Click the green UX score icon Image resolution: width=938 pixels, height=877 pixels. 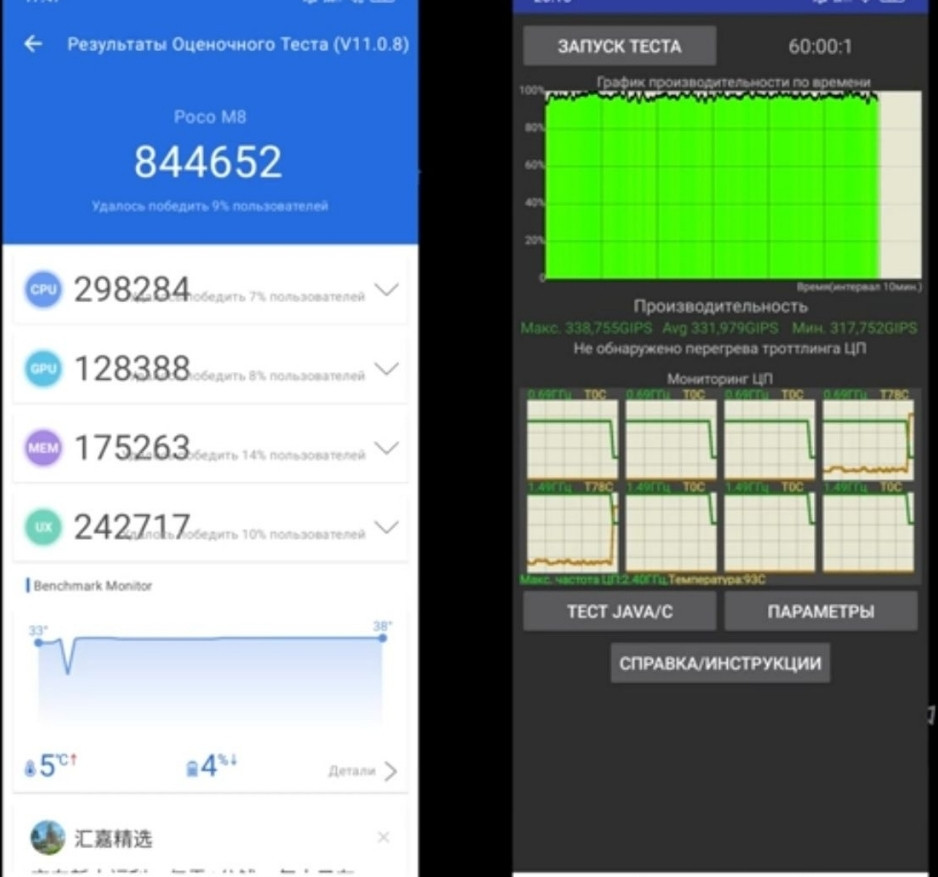[43, 527]
